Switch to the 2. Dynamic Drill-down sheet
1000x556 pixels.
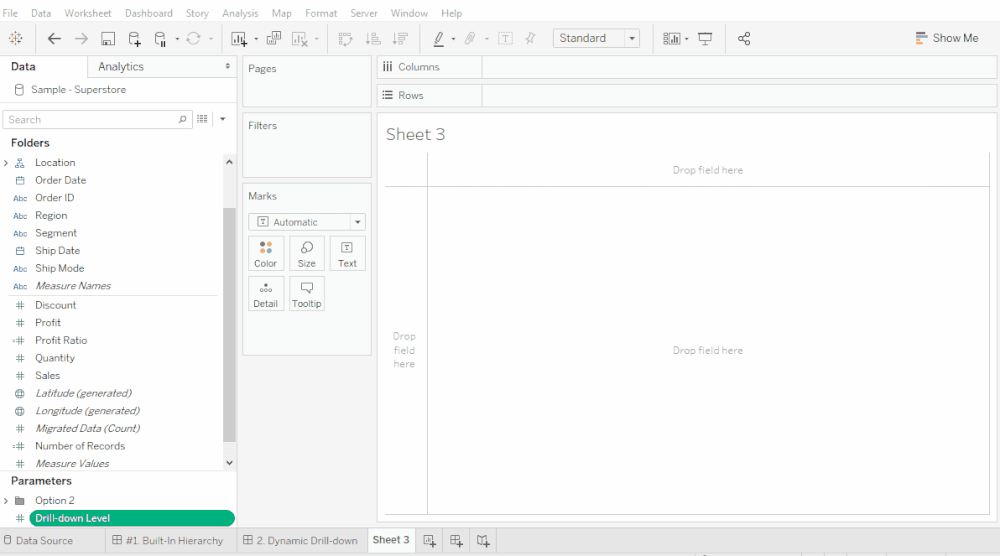tap(300, 541)
